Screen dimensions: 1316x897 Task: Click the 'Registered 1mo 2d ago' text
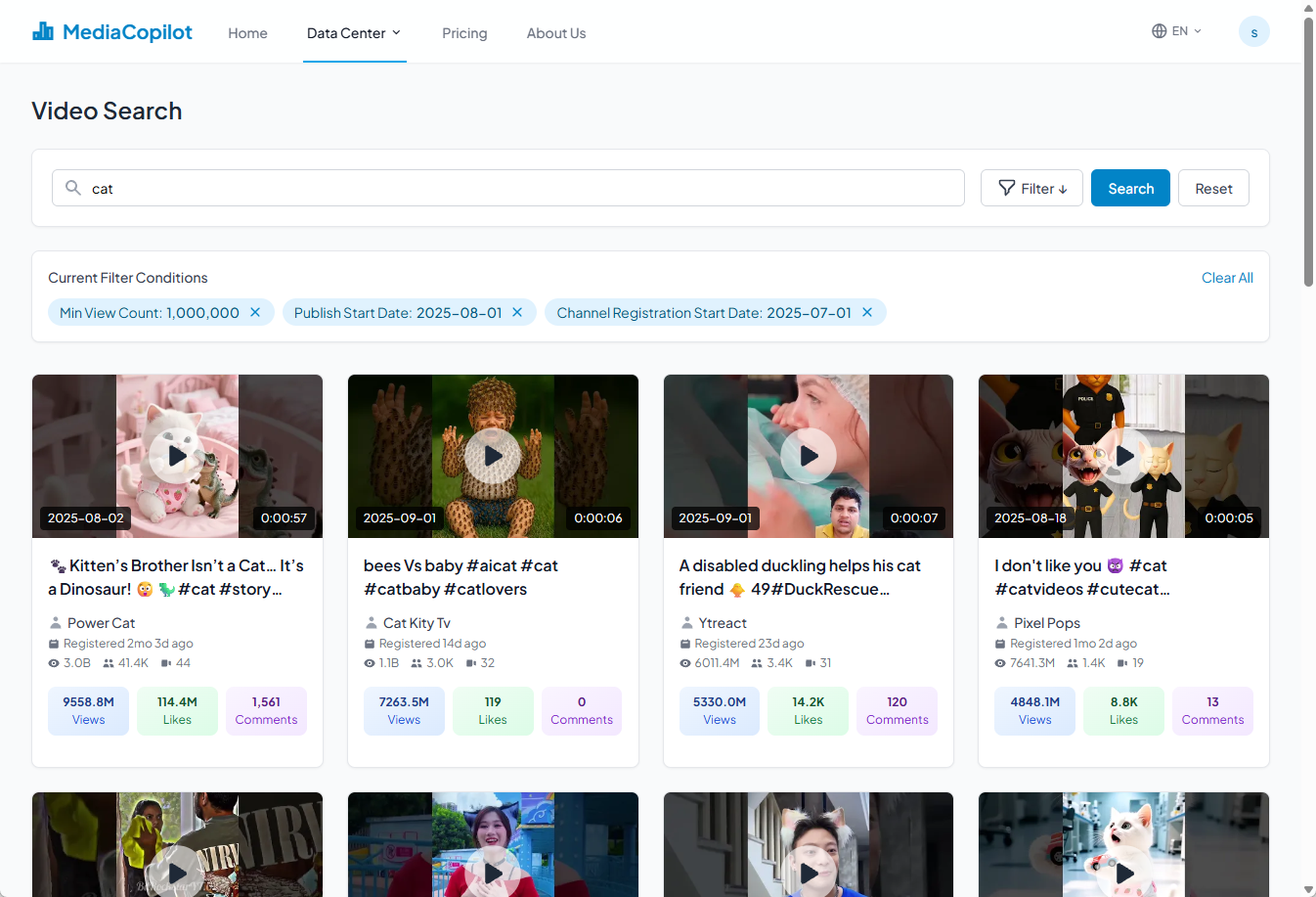(1074, 644)
